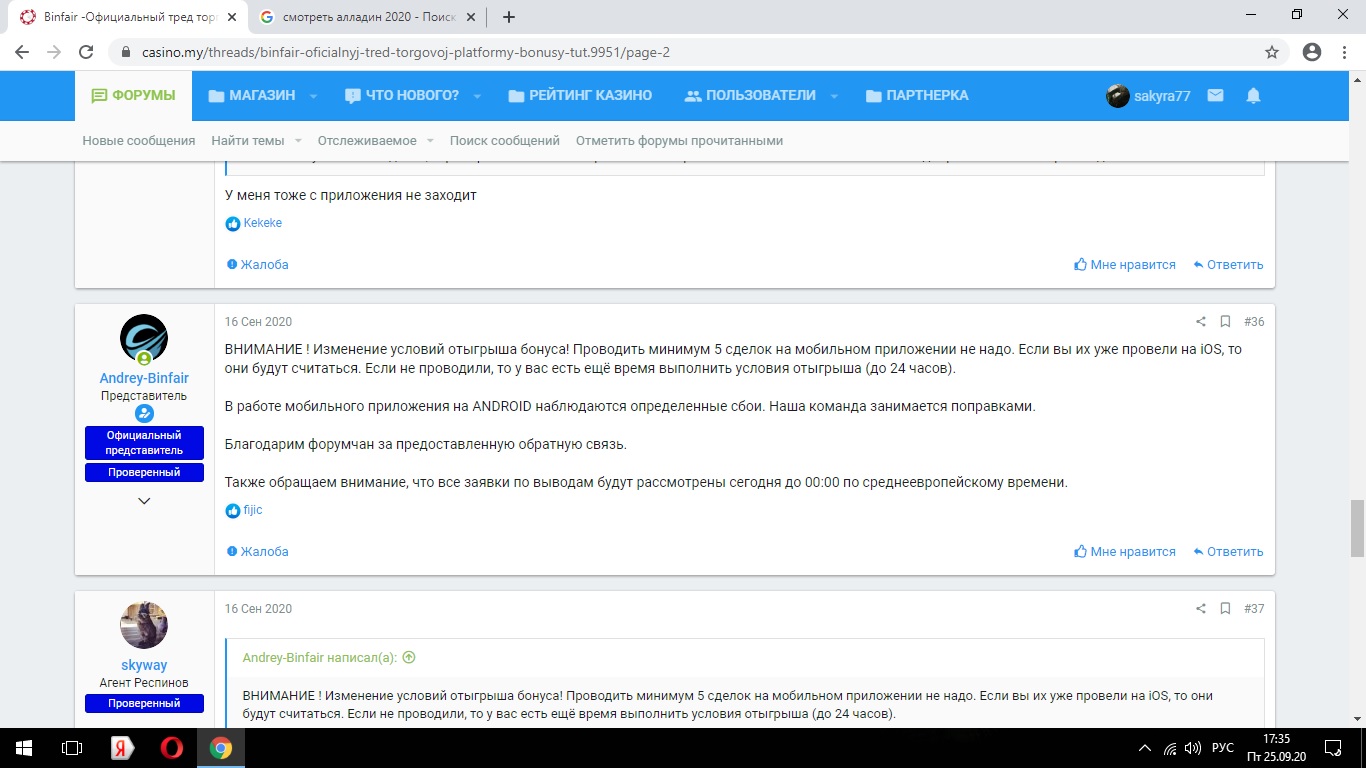Reply to the 'У меня тоже с приложения' post

pos(1228,265)
